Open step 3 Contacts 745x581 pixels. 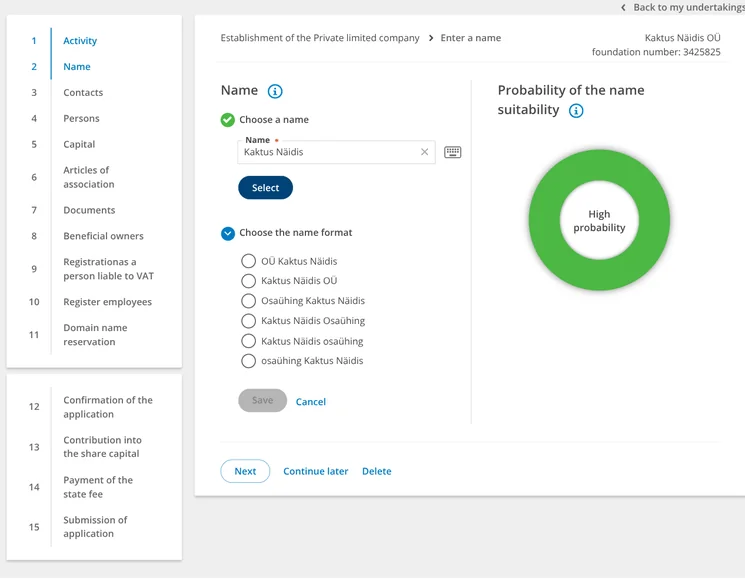pos(83,93)
